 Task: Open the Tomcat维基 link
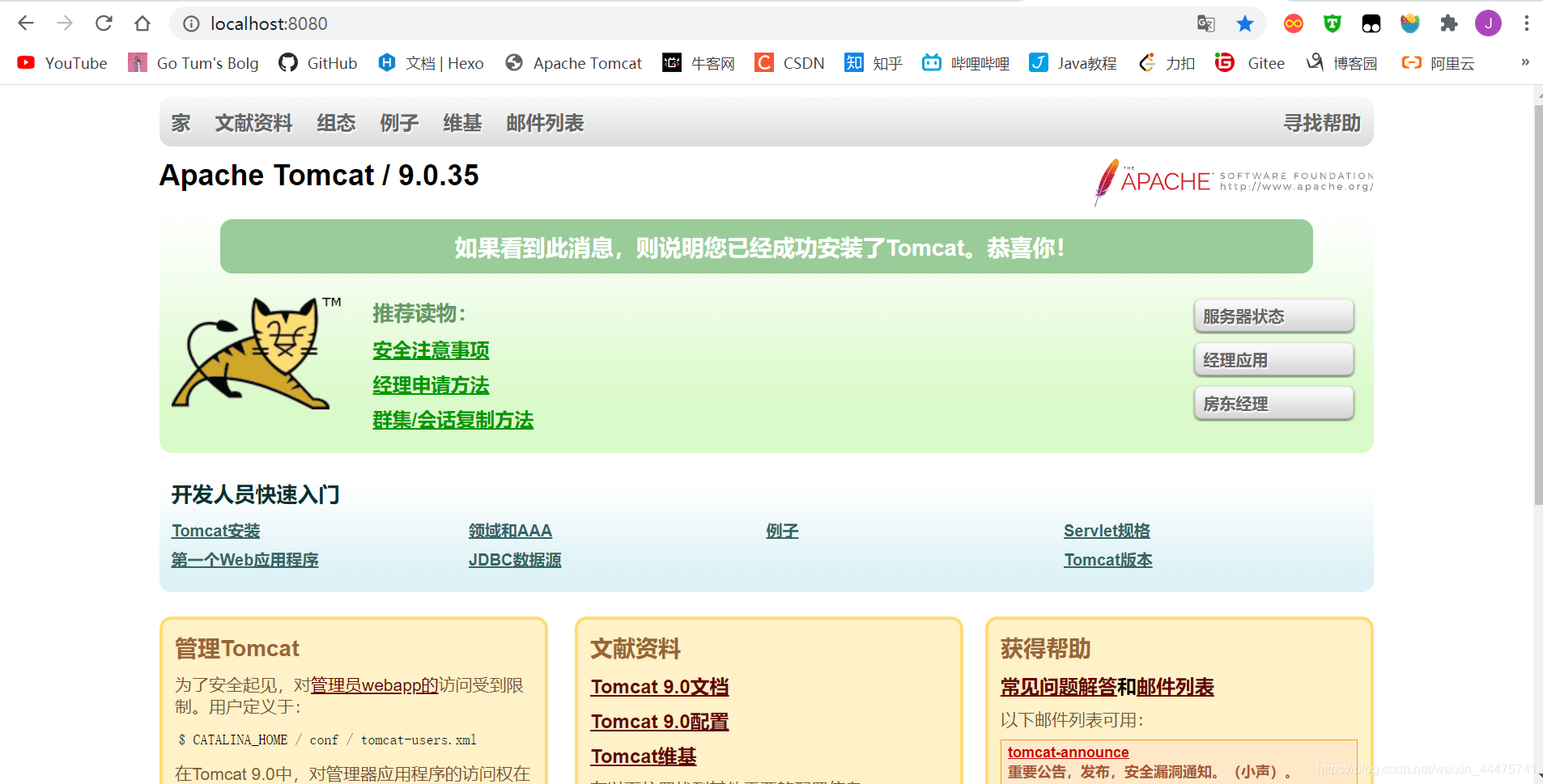[x=644, y=756]
